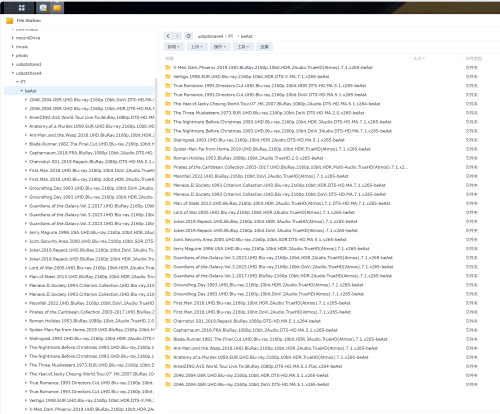Image resolution: width=500 pixels, height=414 pixels.
Task: Refresh the current folder listing
Action: pos(188,36)
